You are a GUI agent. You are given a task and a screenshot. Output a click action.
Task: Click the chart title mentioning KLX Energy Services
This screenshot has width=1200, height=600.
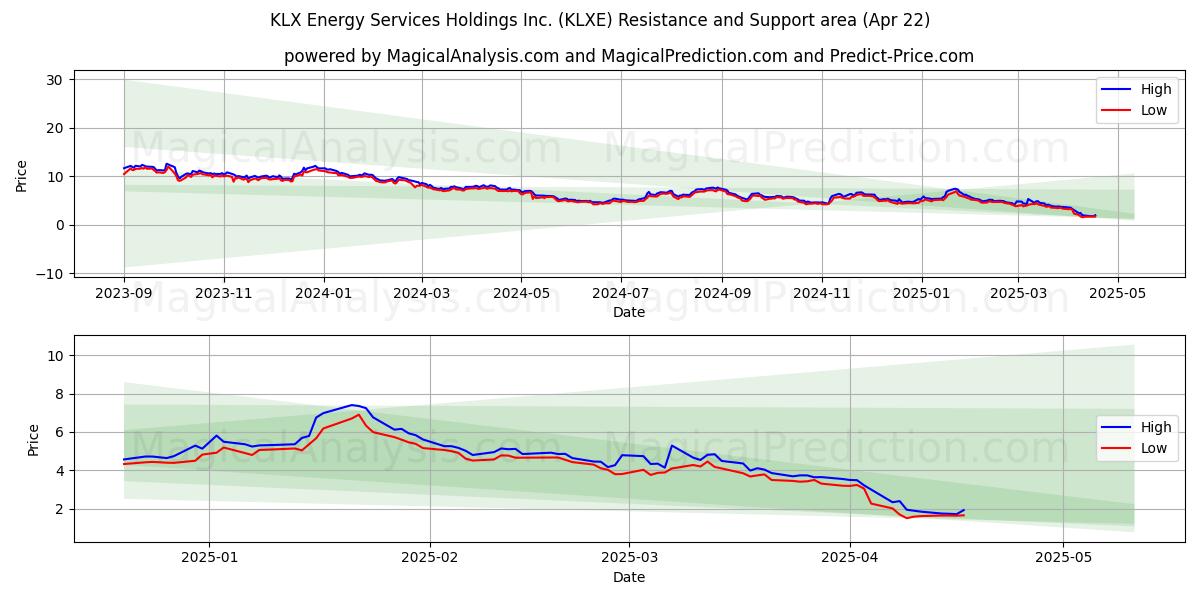pos(600,20)
